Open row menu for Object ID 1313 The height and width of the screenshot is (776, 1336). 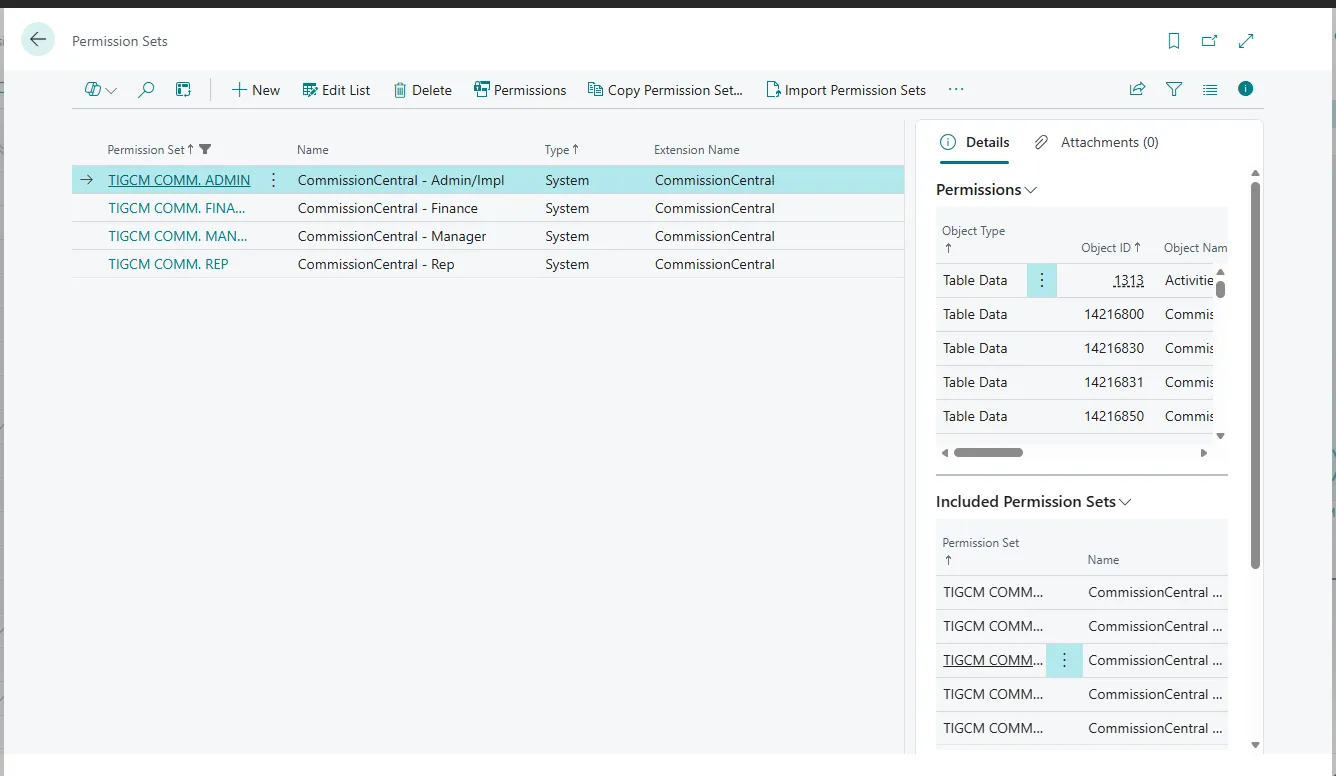click(1042, 280)
